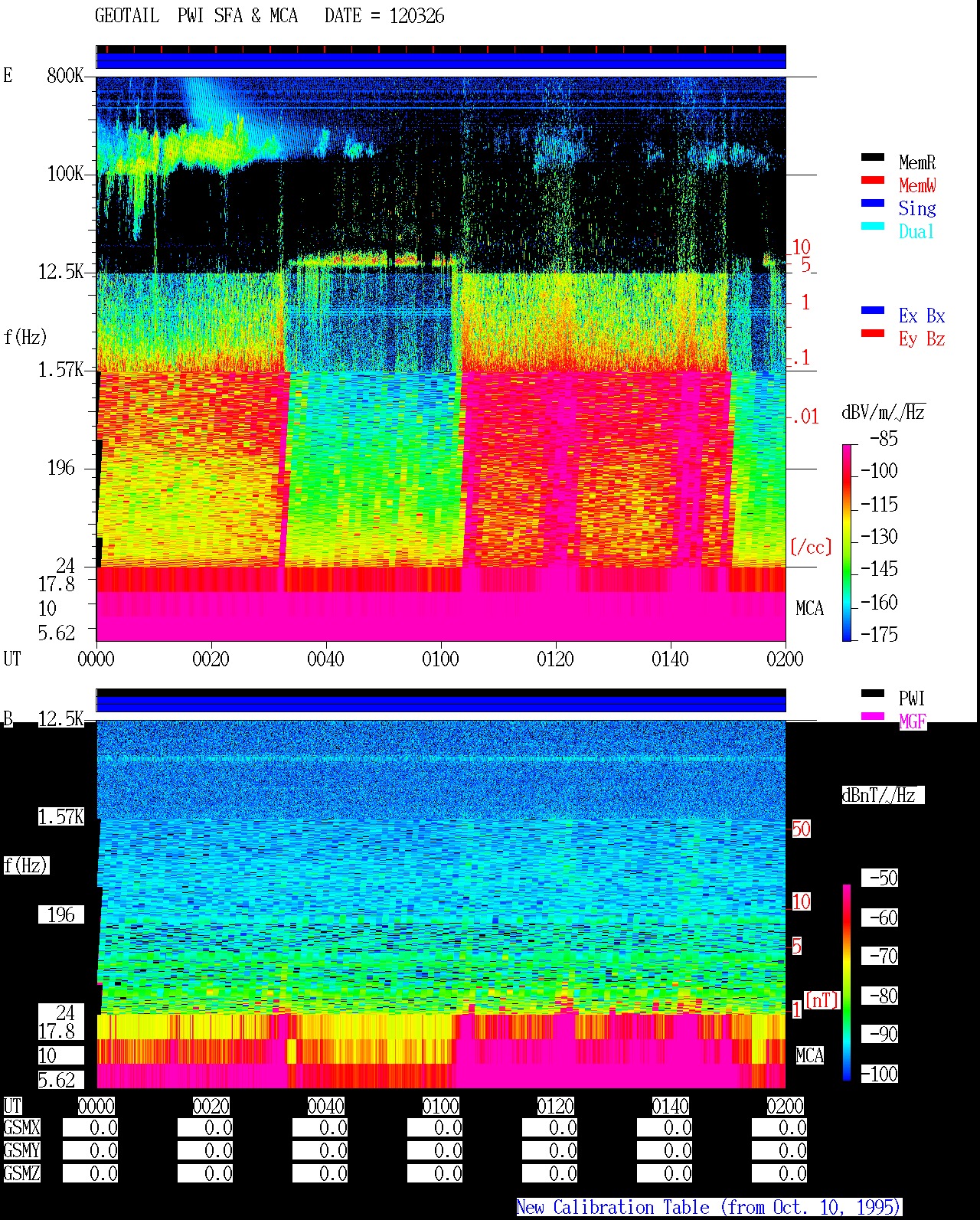Open the New Calibration Table note

click(x=709, y=1208)
